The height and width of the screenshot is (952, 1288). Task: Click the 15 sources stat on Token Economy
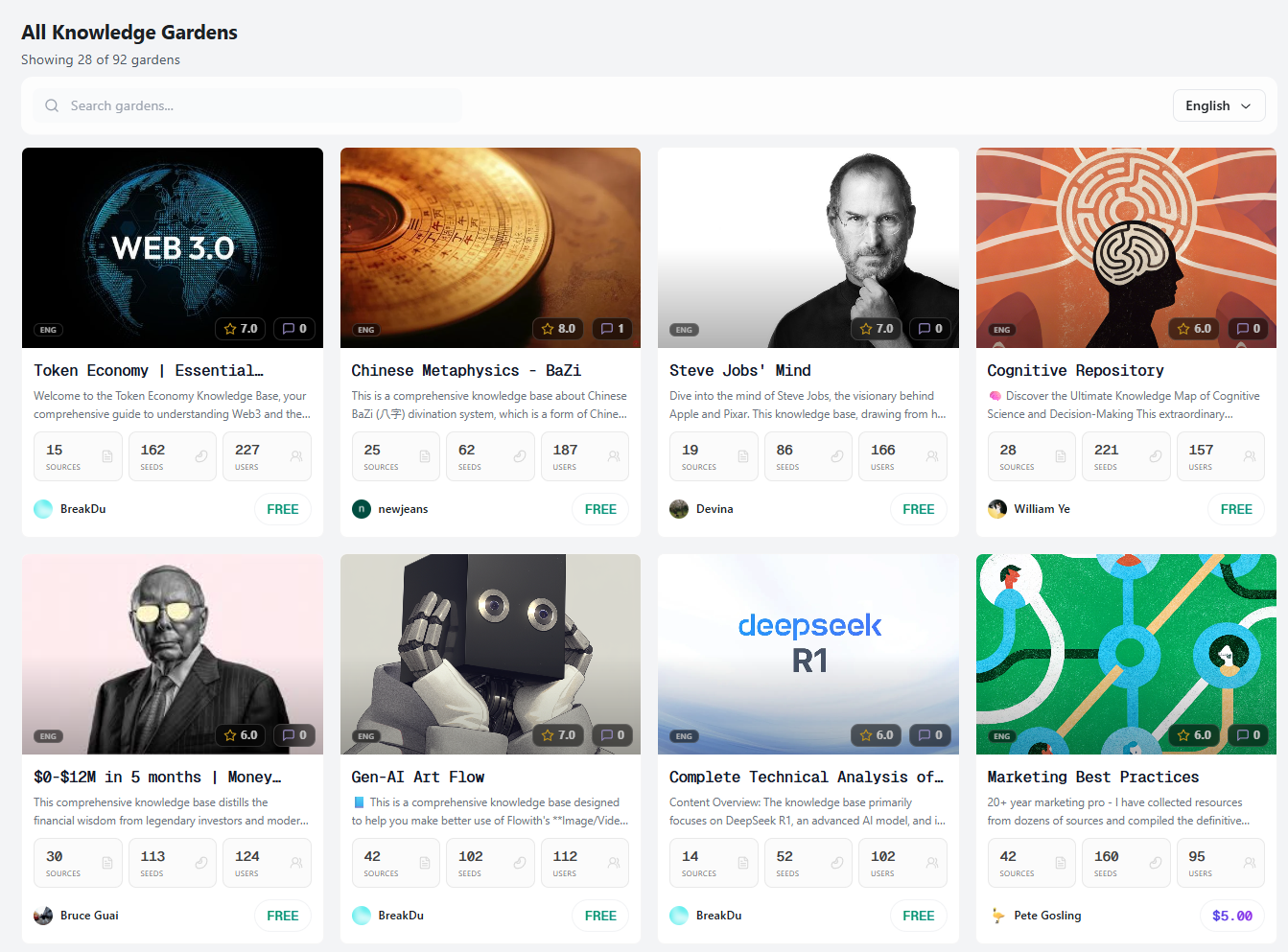78,456
